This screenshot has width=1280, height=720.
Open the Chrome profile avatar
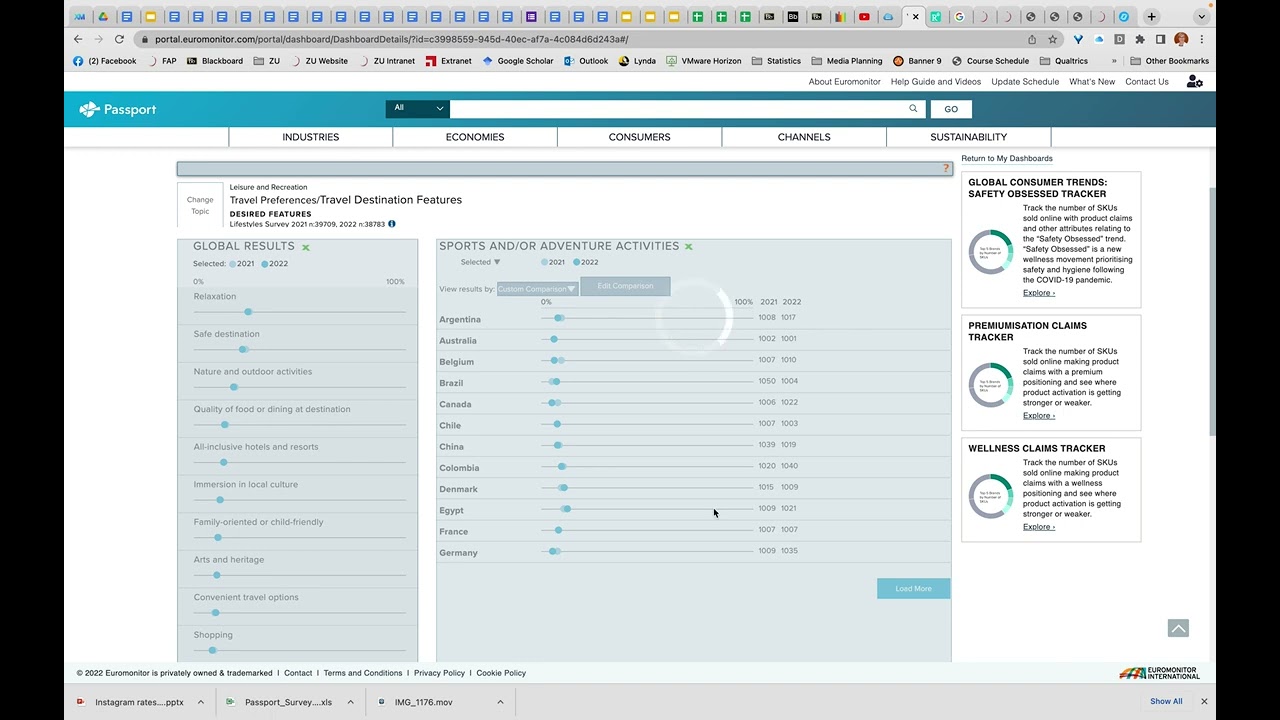point(1181,39)
